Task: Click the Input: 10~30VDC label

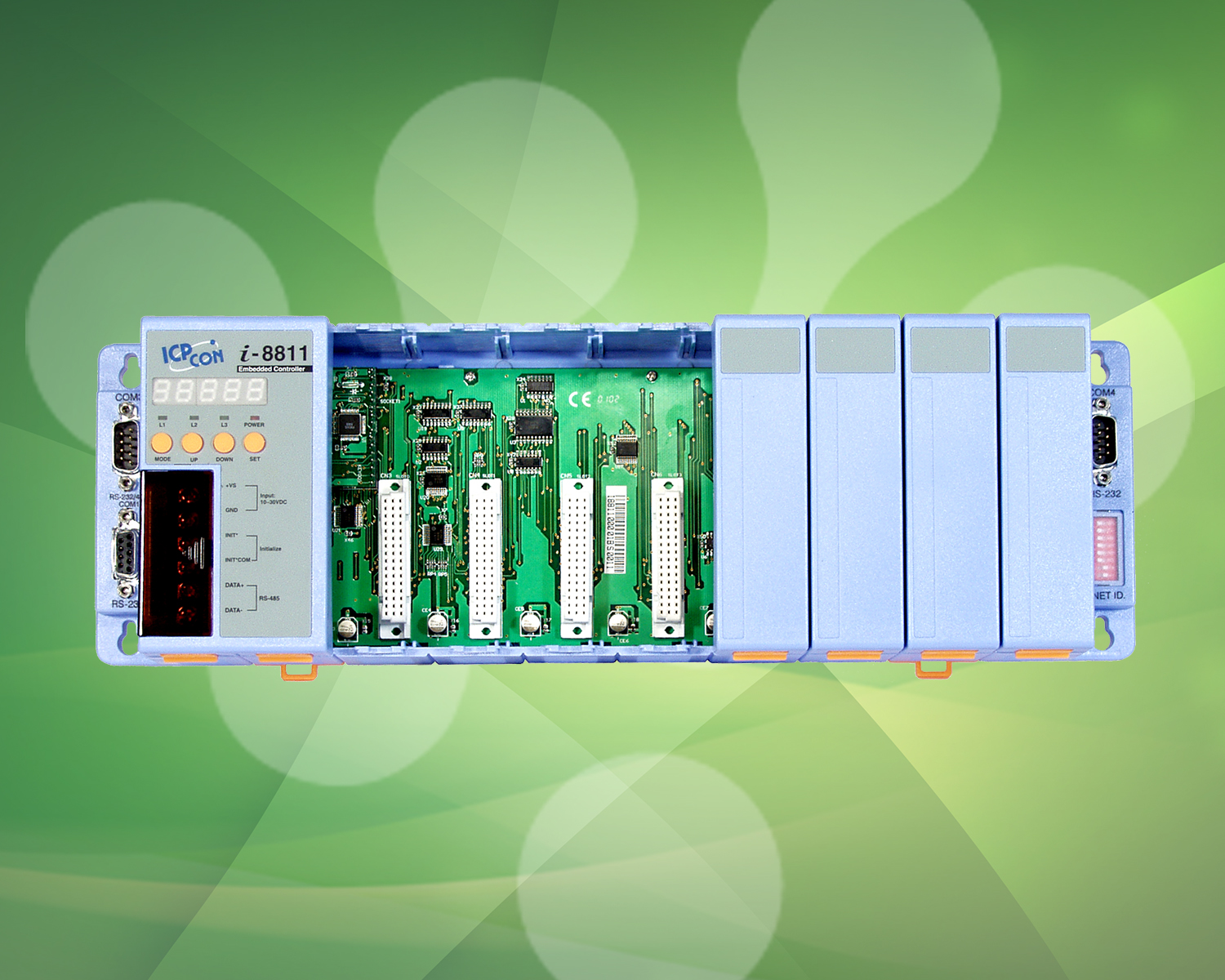Action: tap(273, 498)
